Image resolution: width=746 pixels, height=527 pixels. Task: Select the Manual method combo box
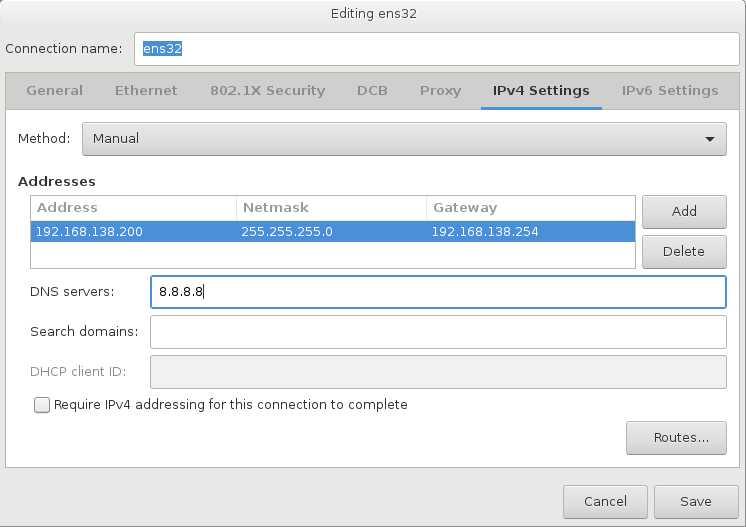[x=404, y=139]
